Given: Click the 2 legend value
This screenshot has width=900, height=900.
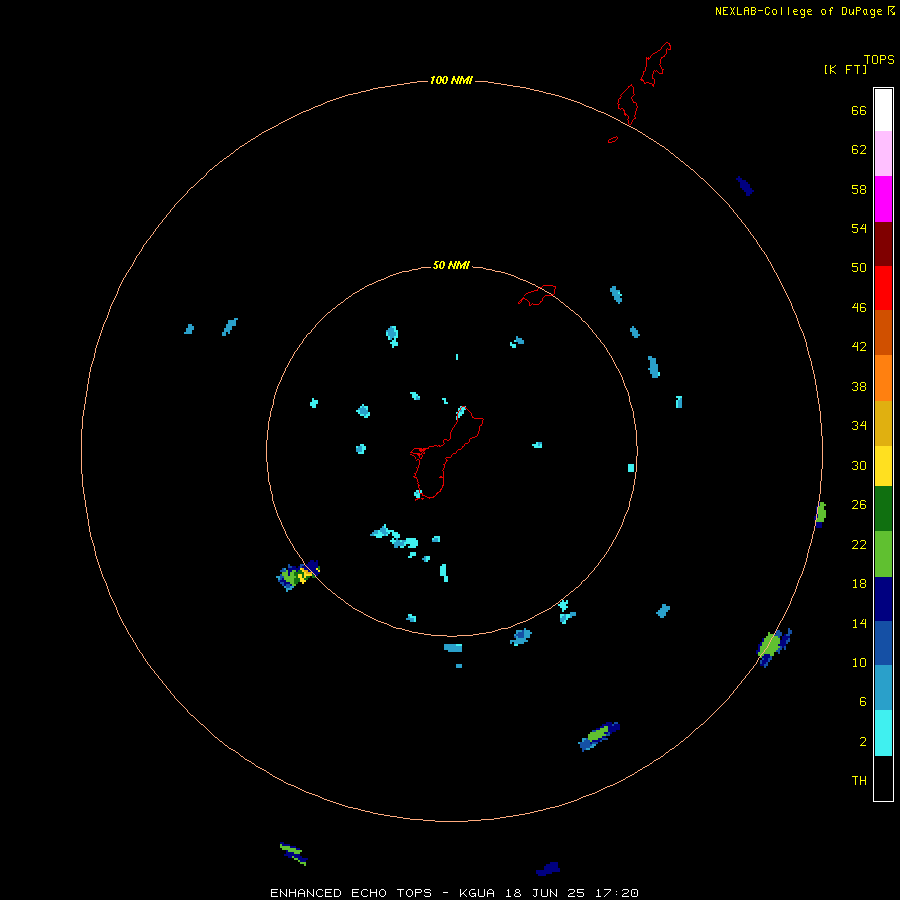Looking at the screenshot, I should point(863,742).
